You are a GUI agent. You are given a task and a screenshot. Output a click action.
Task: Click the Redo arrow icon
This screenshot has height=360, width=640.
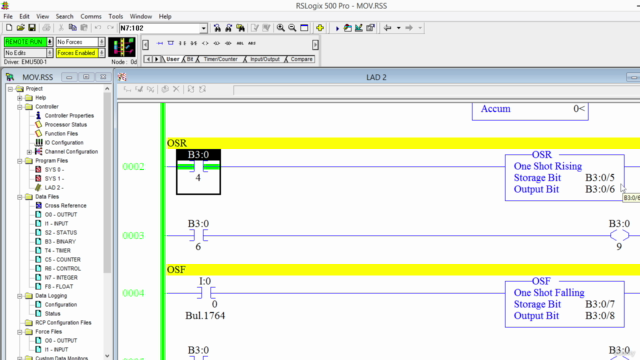click(x=110, y=28)
